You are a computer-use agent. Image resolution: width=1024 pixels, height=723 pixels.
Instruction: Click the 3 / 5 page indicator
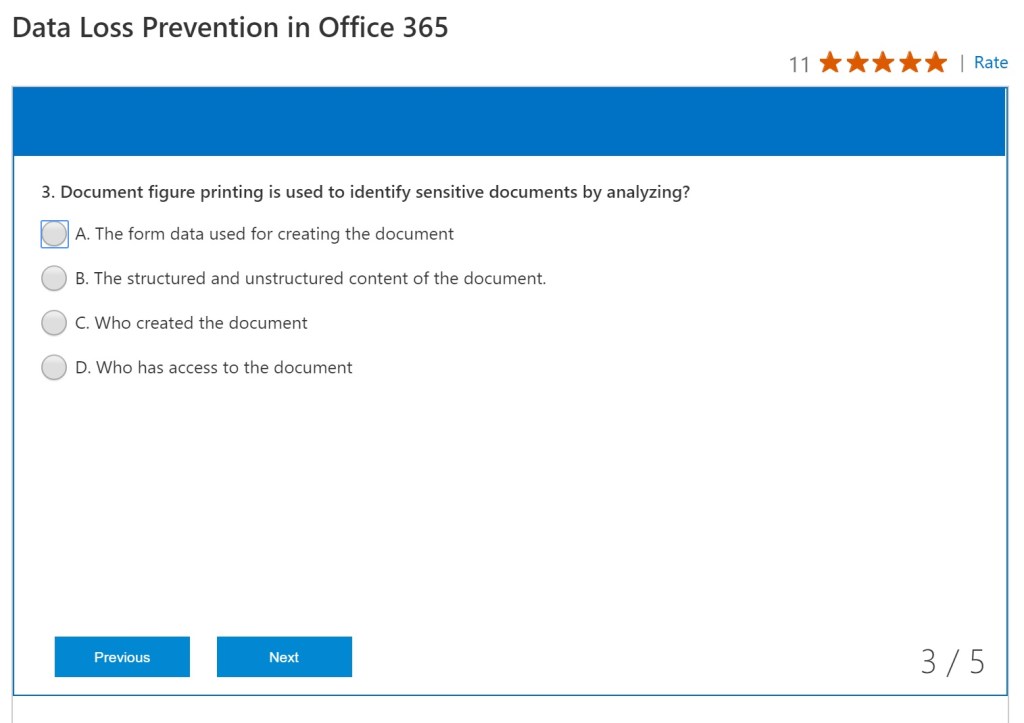click(952, 662)
